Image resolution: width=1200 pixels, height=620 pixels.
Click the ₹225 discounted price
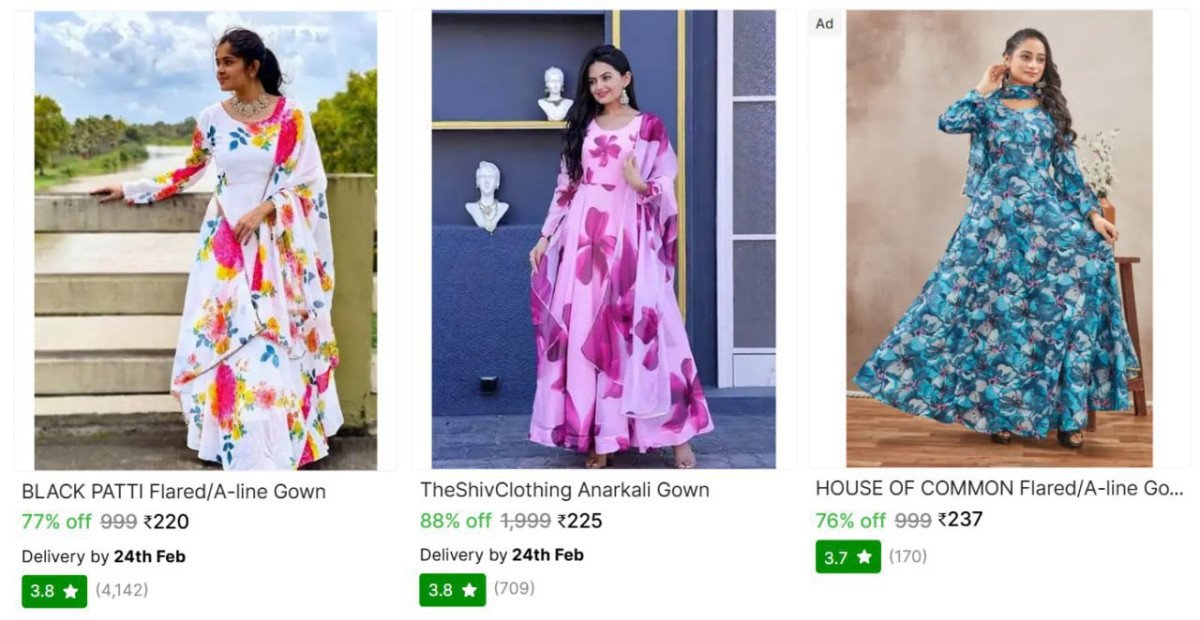click(580, 521)
